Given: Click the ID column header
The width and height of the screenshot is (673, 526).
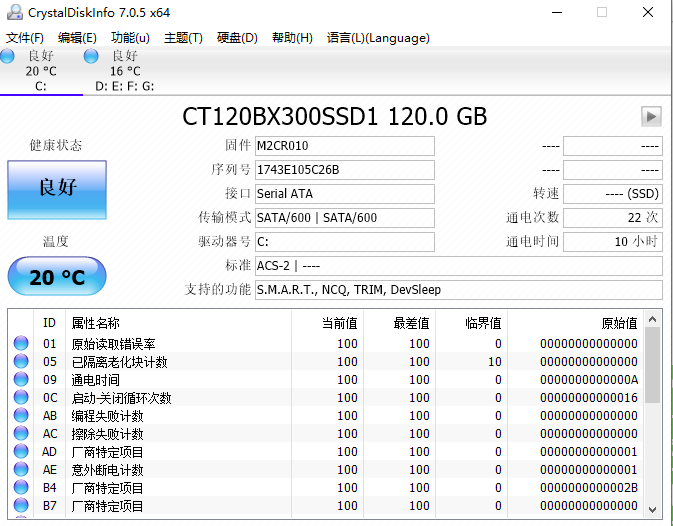Looking at the screenshot, I should [49, 323].
